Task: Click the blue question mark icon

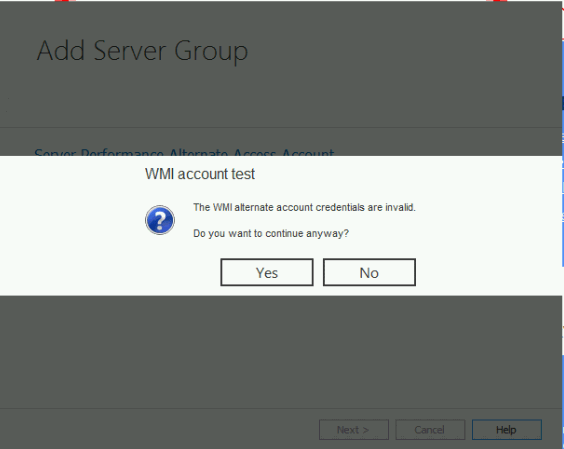Action: coord(160,220)
